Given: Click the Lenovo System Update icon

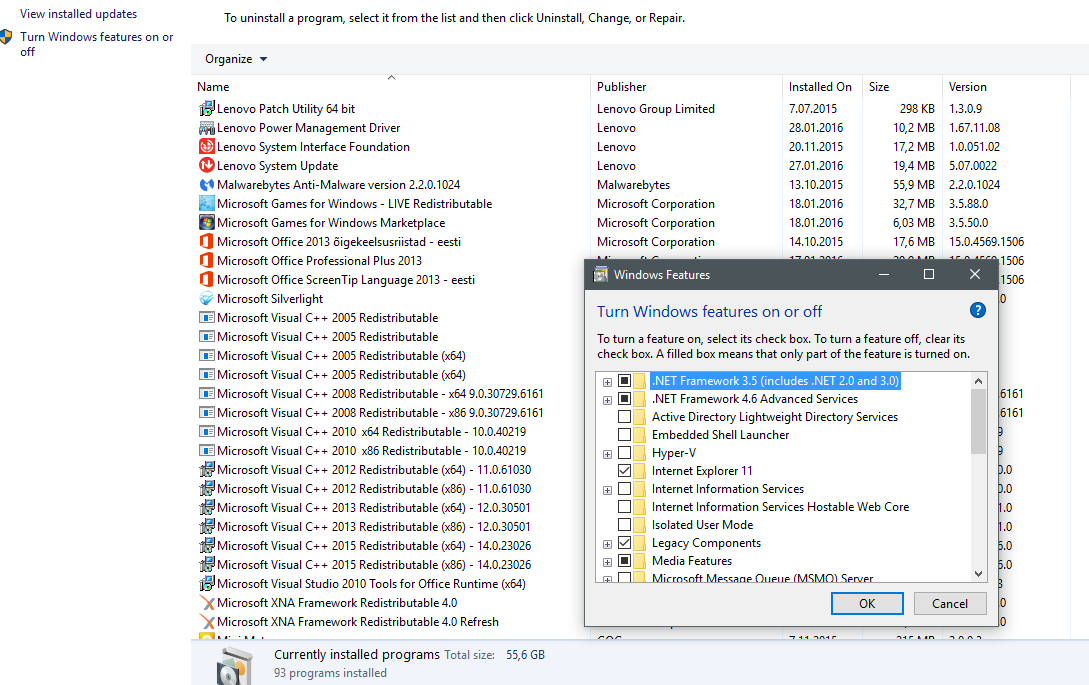Looking at the screenshot, I should tap(206, 165).
